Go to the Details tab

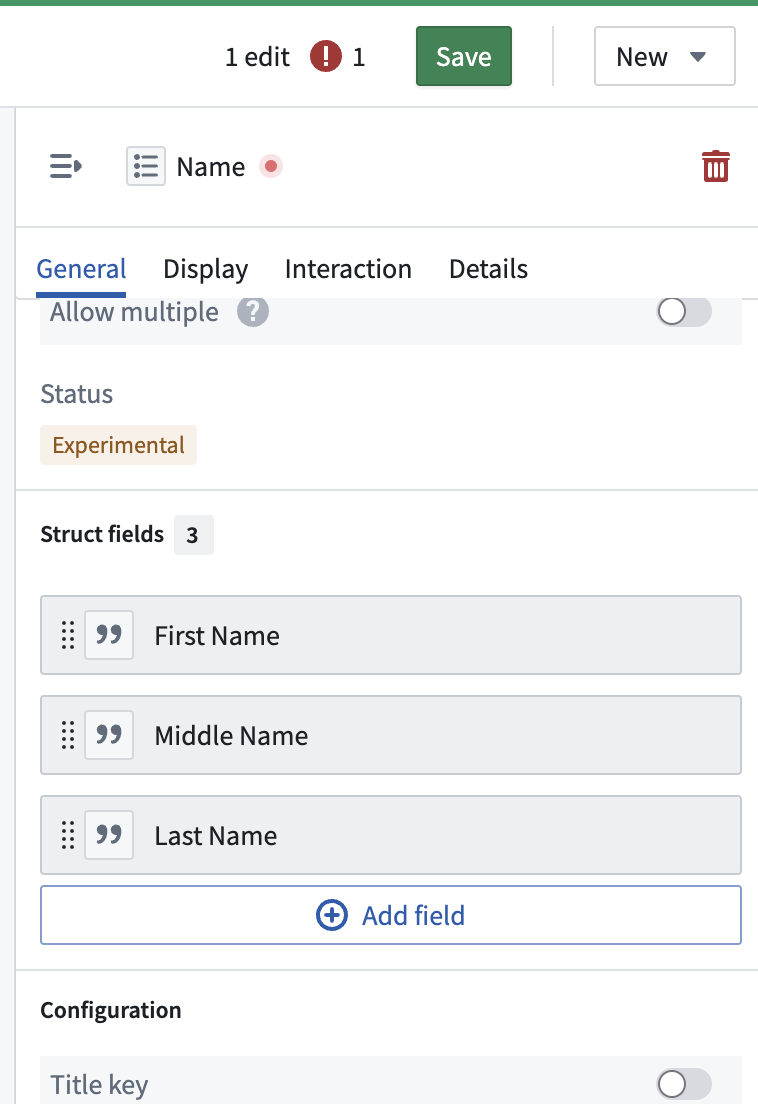[488, 269]
